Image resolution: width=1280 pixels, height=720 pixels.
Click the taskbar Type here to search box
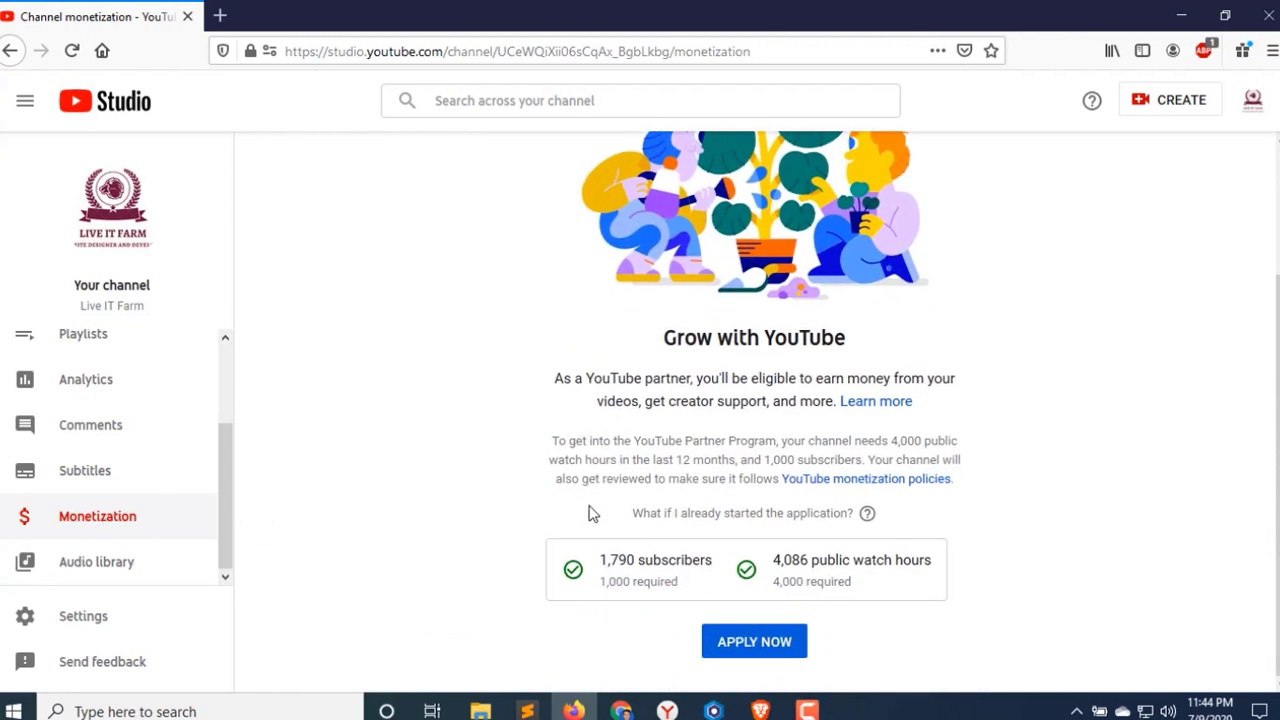pos(200,711)
